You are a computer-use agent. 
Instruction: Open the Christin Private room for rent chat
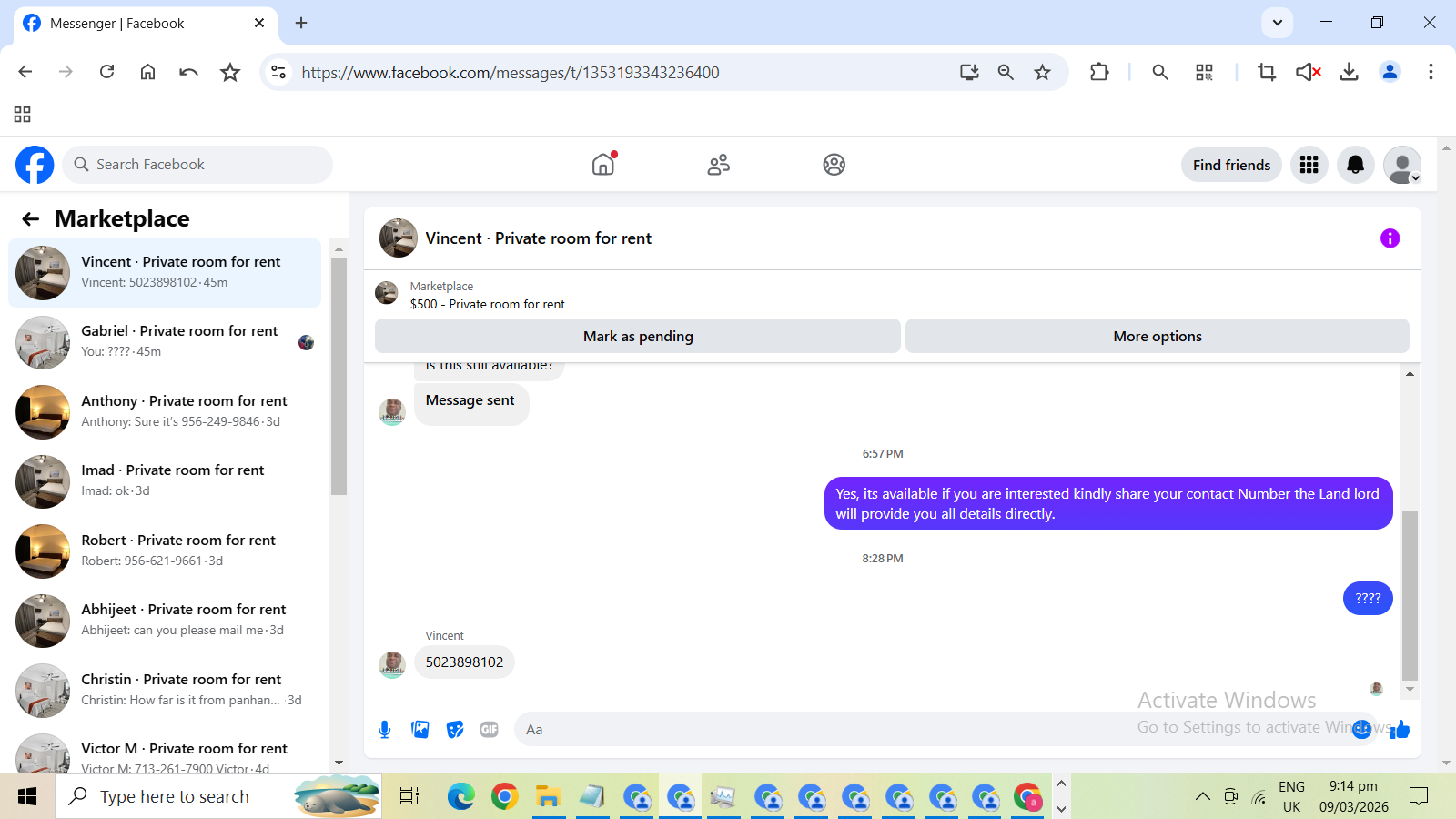click(165, 691)
